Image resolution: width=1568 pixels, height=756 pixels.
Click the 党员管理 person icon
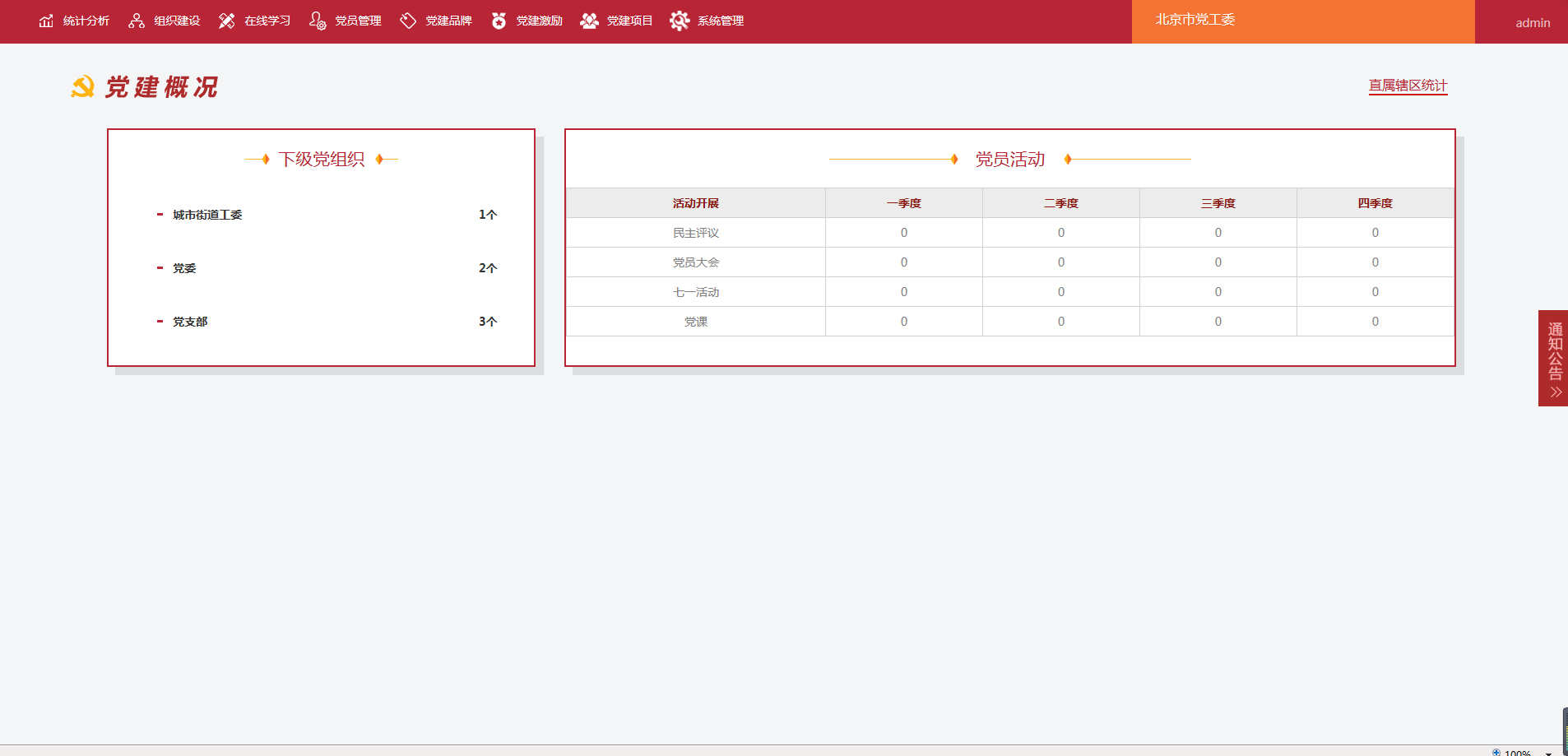pyautogui.click(x=318, y=21)
